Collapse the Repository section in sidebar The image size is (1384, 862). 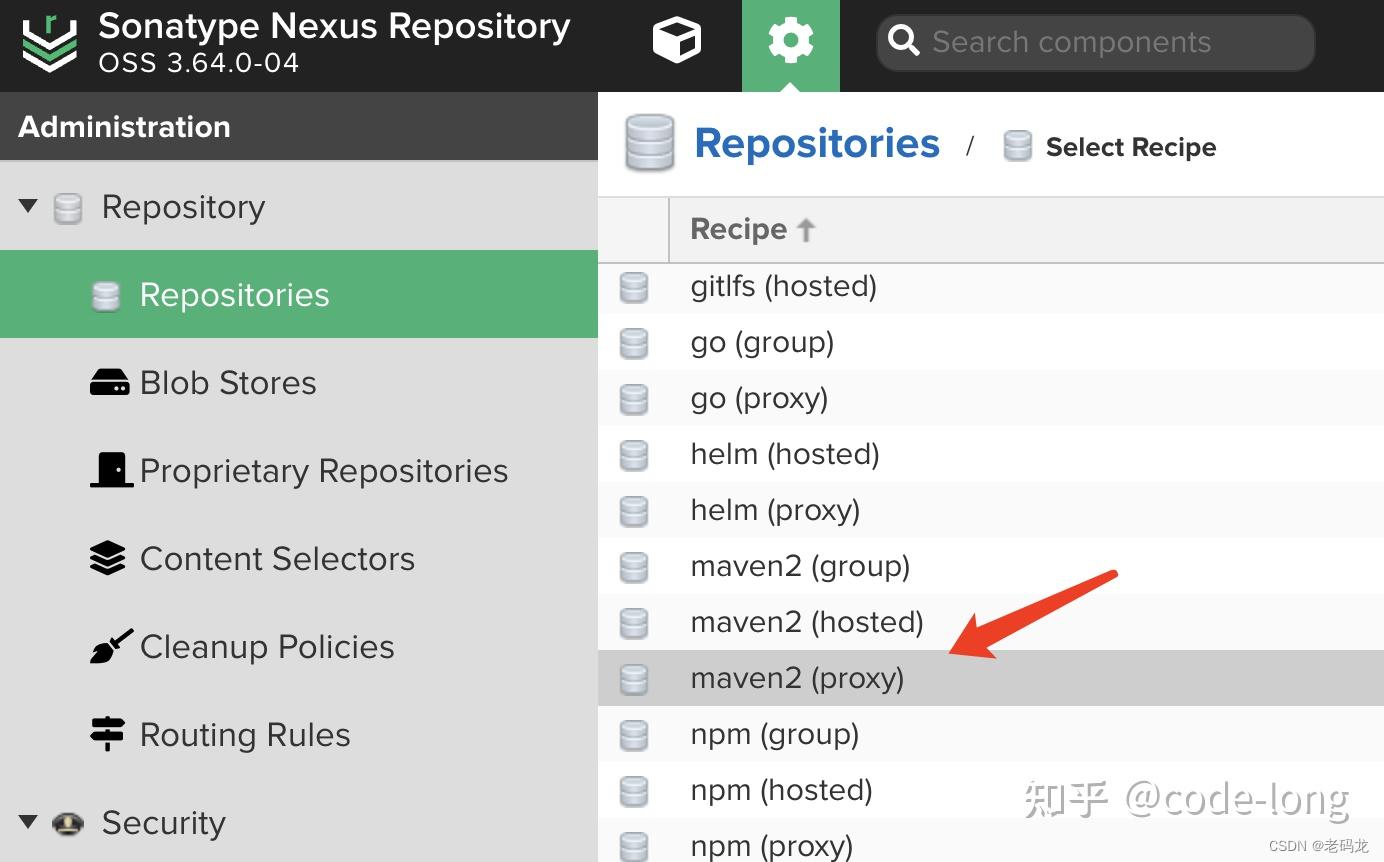pos(27,206)
